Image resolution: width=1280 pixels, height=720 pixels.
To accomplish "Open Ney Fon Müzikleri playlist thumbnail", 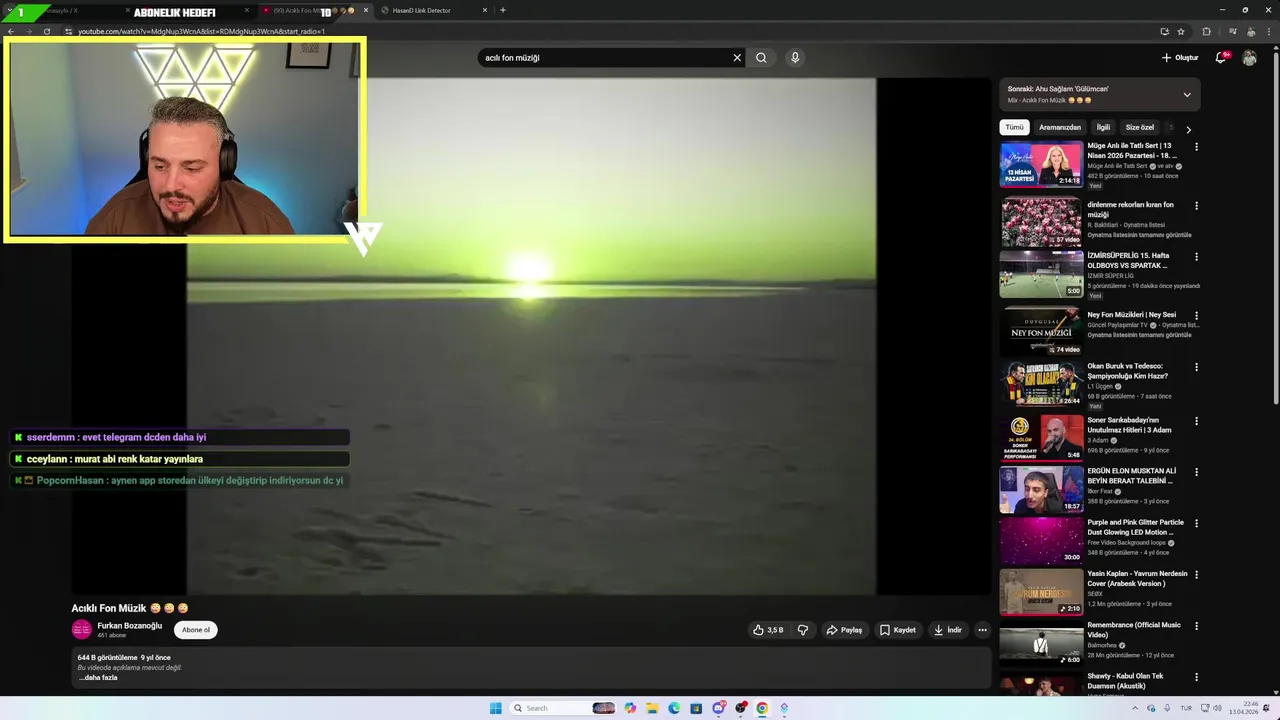I will point(1041,331).
